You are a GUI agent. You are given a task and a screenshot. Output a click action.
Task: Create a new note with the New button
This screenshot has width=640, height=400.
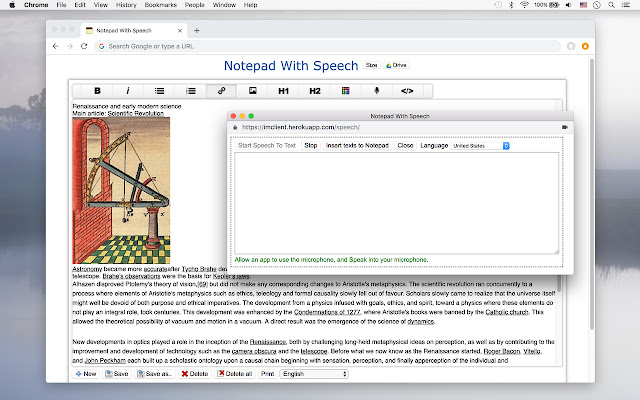click(x=86, y=373)
